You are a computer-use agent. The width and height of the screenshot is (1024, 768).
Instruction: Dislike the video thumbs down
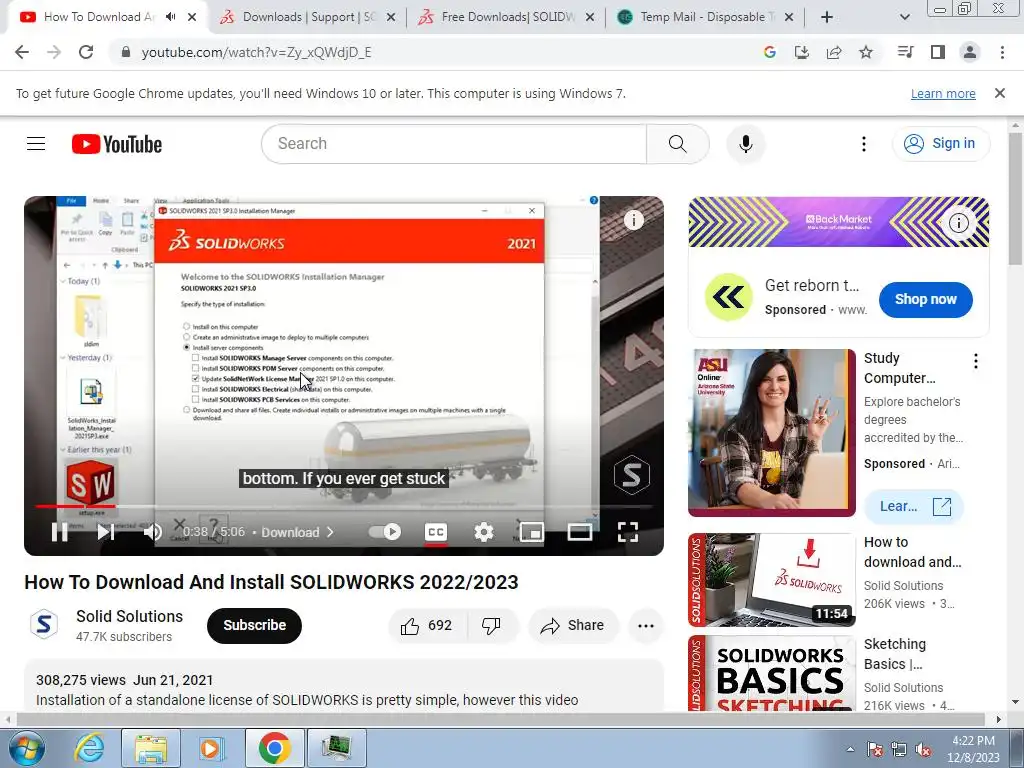coord(491,626)
